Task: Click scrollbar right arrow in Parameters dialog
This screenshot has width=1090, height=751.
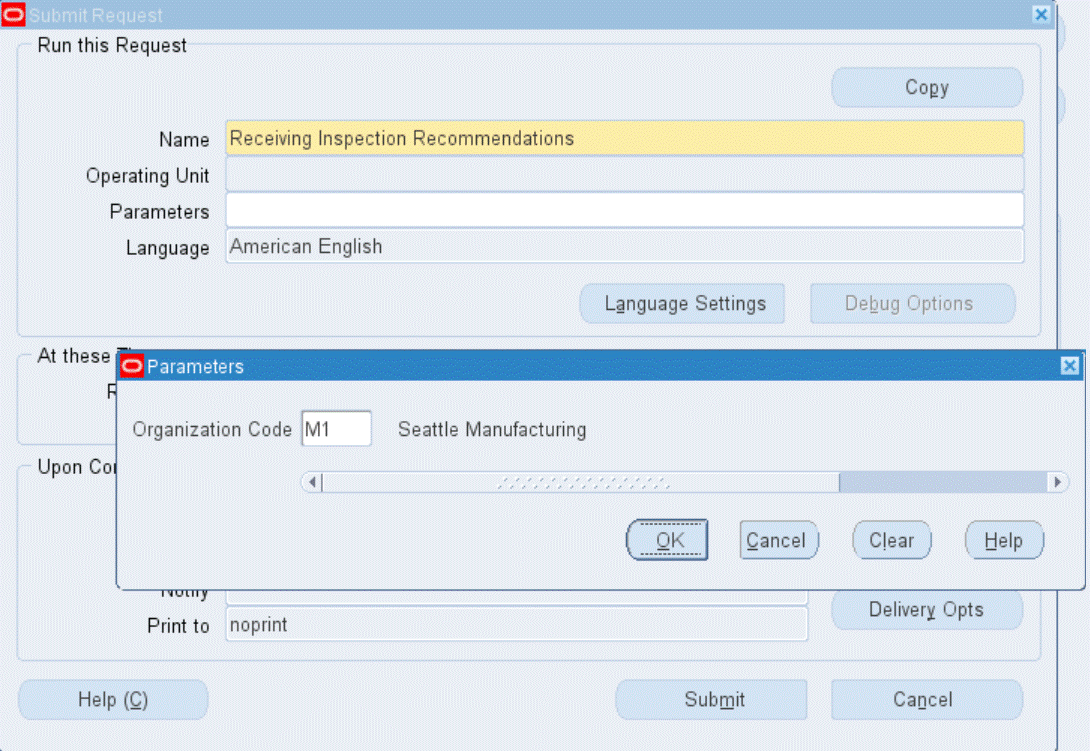Action: pos(1057,482)
